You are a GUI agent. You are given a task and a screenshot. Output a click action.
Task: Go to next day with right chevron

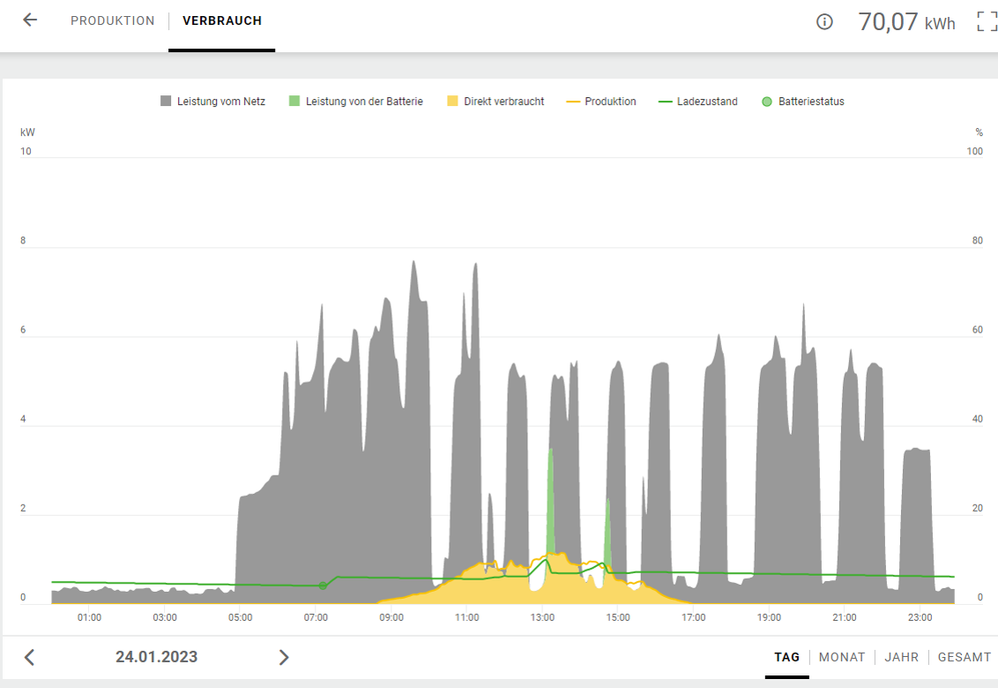(284, 657)
